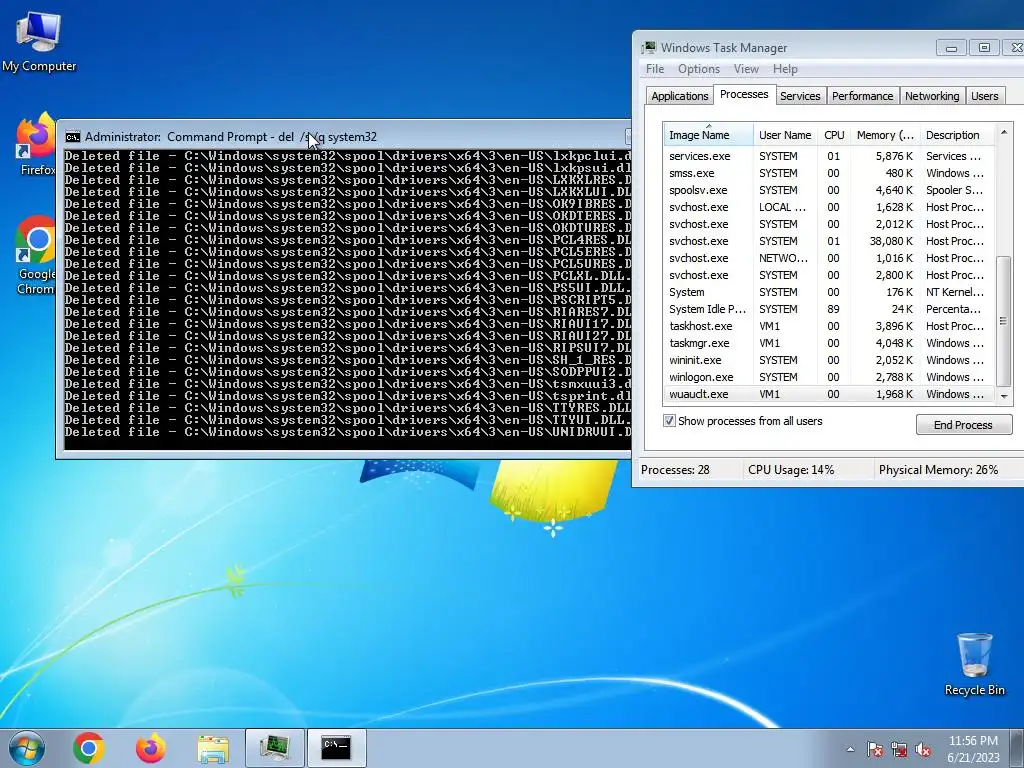Toggle Show processes from all users
Screen dimensions: 1024x768
click(669, 421)
